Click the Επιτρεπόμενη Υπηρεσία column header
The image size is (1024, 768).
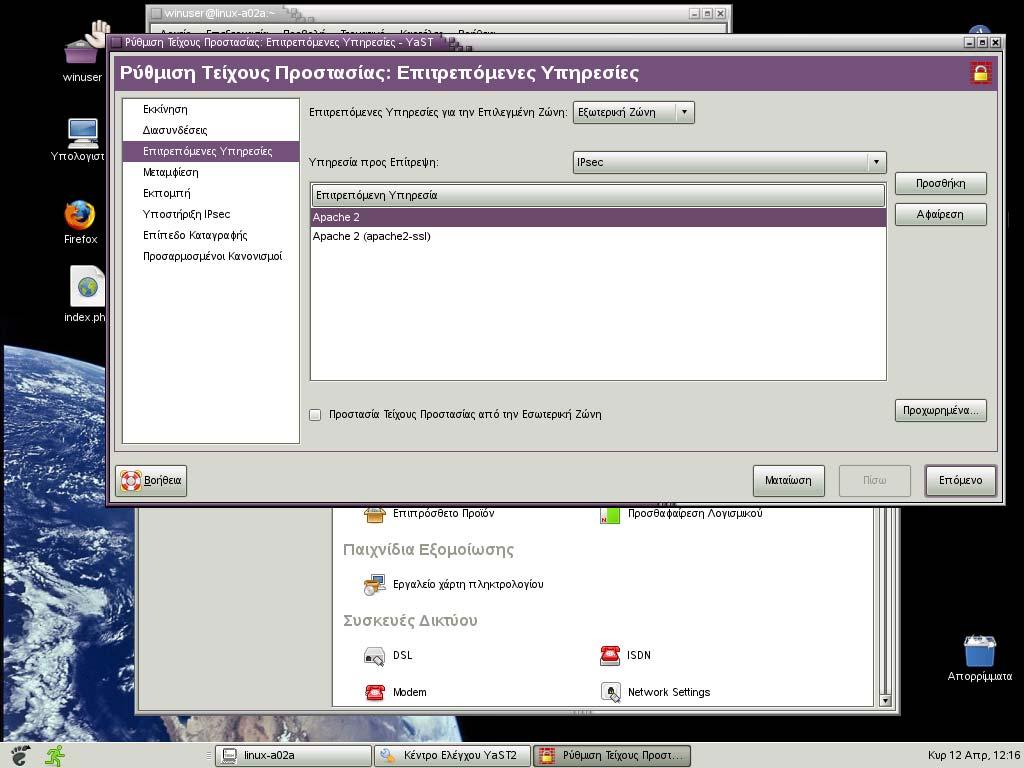coord(598,195)
